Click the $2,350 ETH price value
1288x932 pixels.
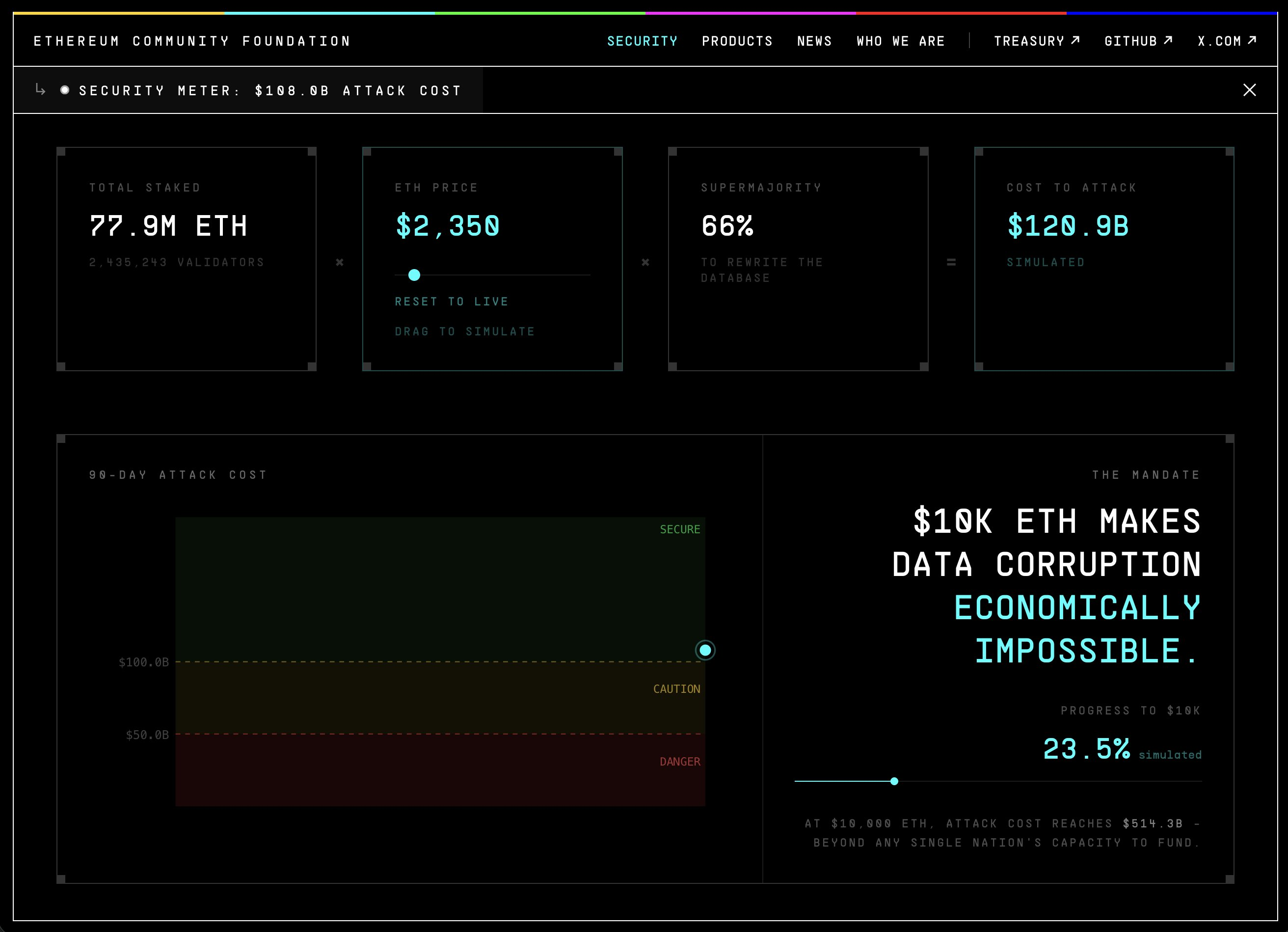(448, 225)
